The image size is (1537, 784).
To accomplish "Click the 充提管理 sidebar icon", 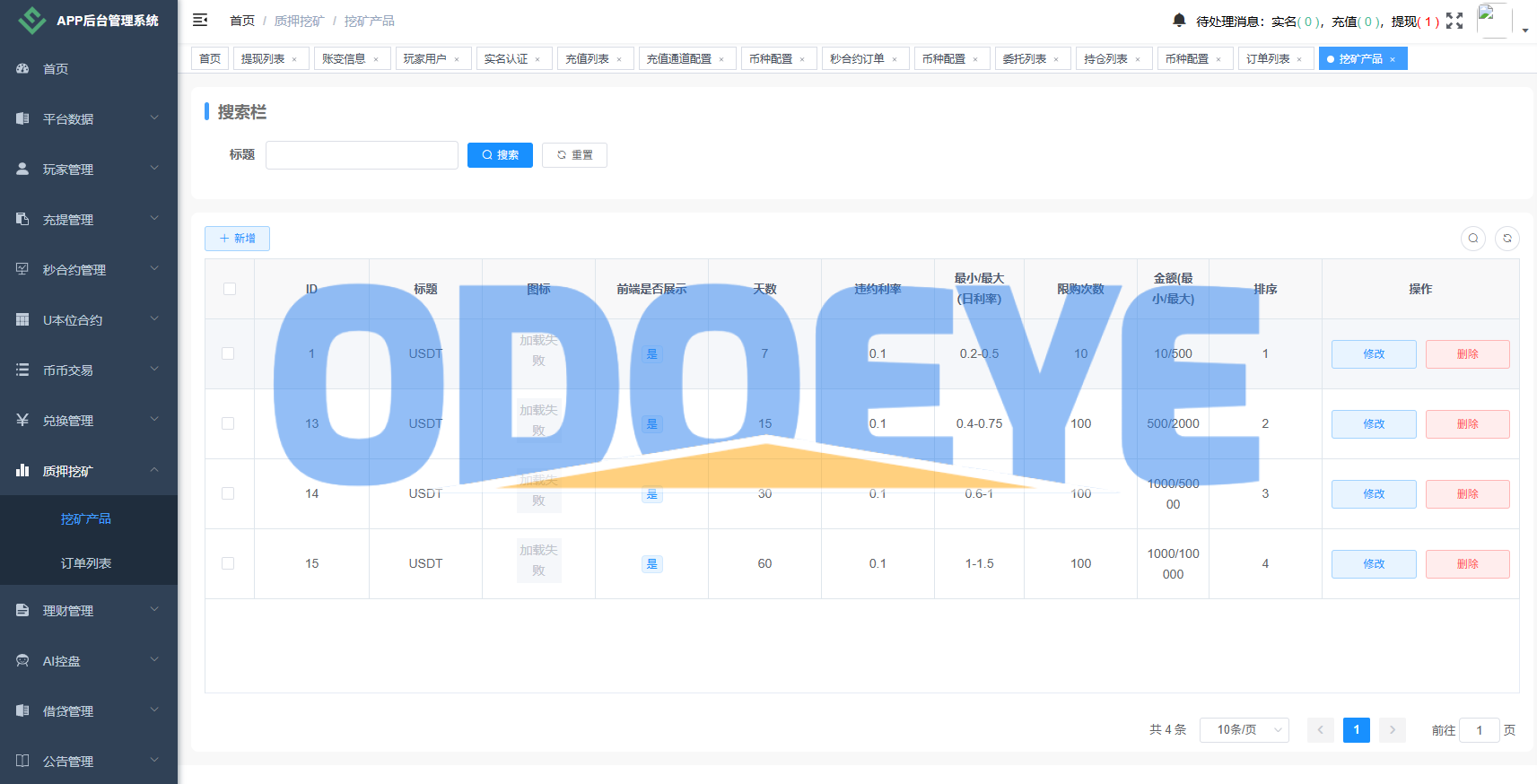I will pos(22,220).
